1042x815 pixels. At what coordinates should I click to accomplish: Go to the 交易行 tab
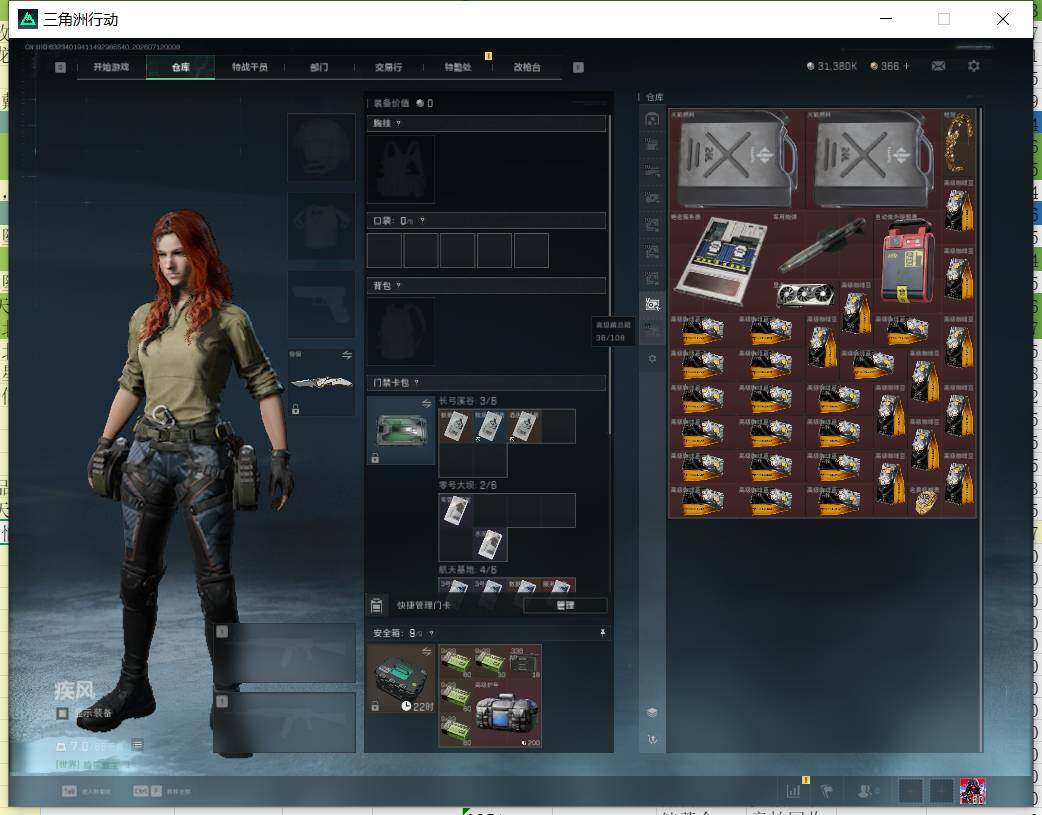point(388,67)
